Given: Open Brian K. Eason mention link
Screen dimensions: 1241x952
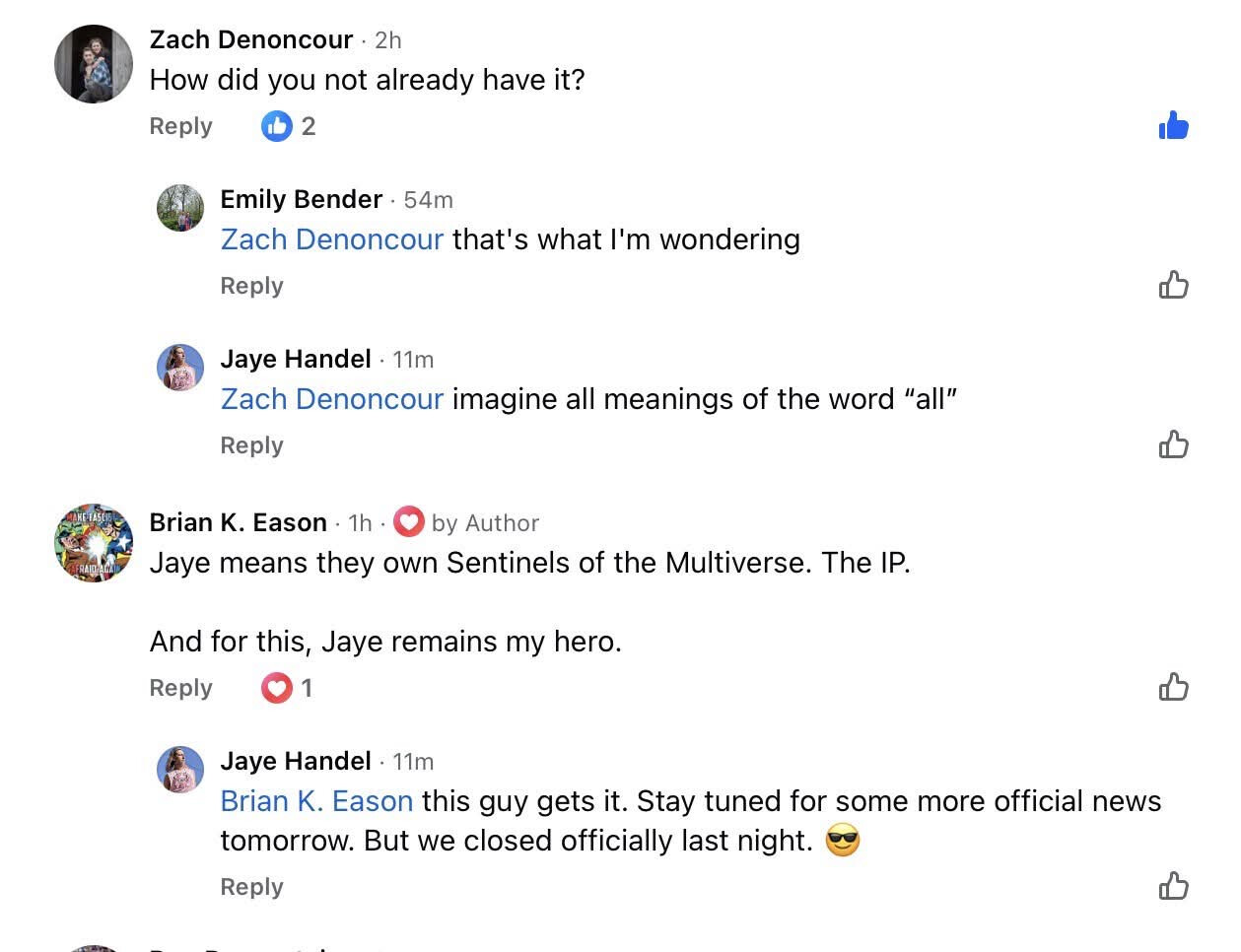Looking at the screenshot, I should (x=316, y=801).
